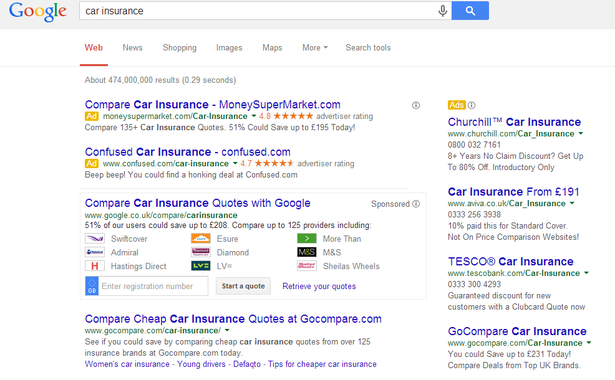Click the yellow Ads label in sidebar
This screenshot has width=615, height=380.
(x=457, y=105)
